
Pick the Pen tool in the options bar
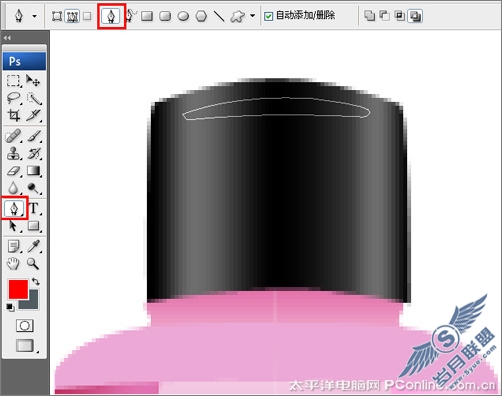pyautogui.click(x=111, y=16)
